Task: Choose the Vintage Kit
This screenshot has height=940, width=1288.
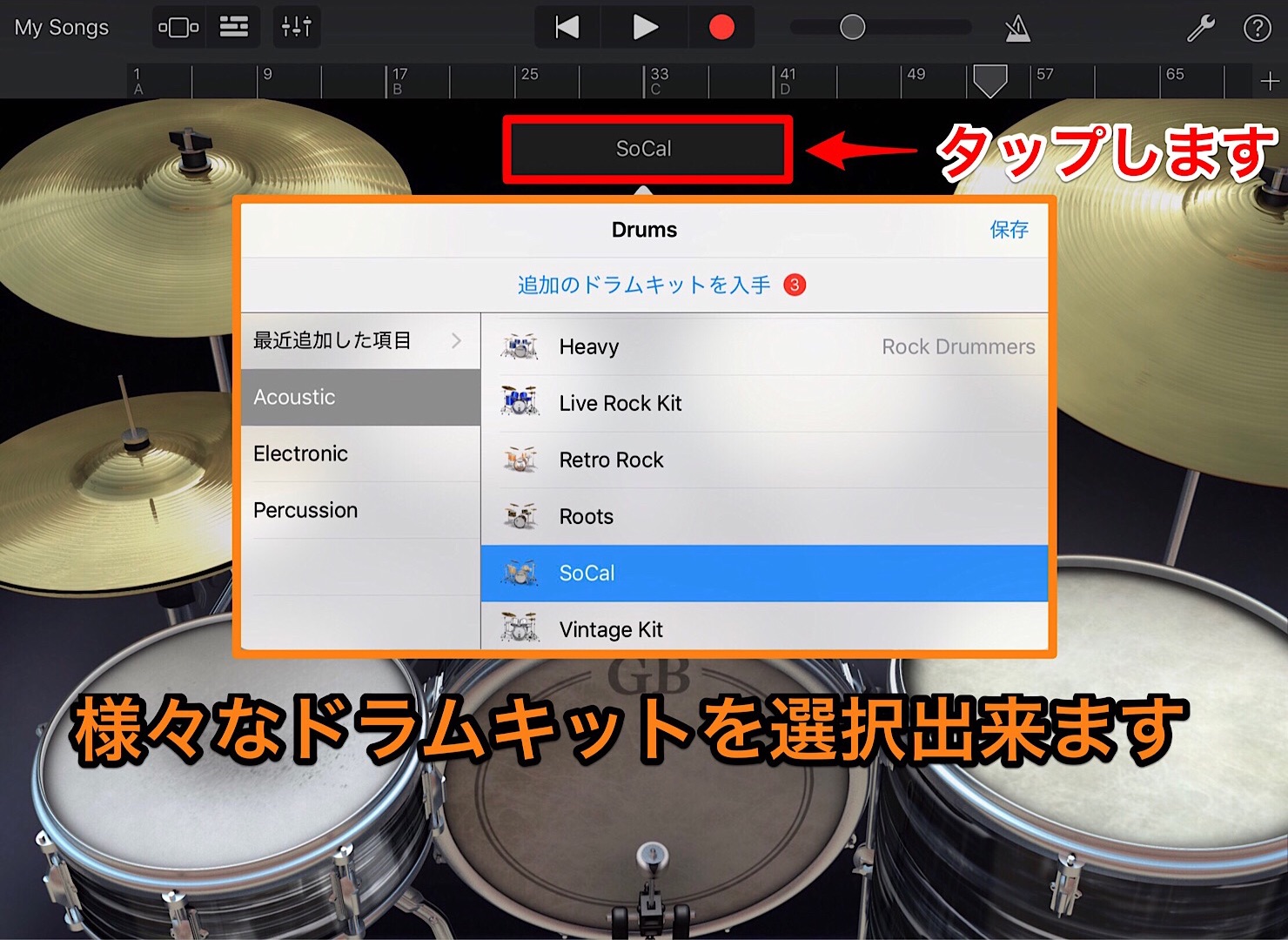Action: click(x=764, y=627)
